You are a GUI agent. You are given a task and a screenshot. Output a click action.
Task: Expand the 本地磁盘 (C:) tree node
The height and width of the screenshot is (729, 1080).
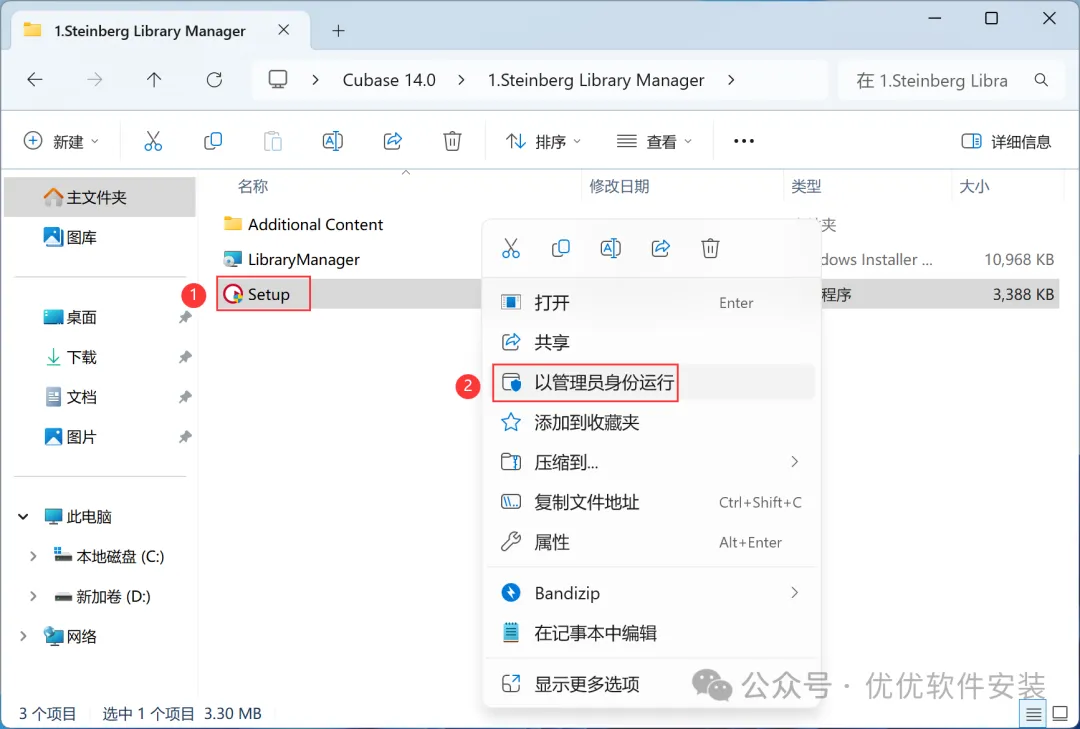pyautogui.click(x=32, y=556)
